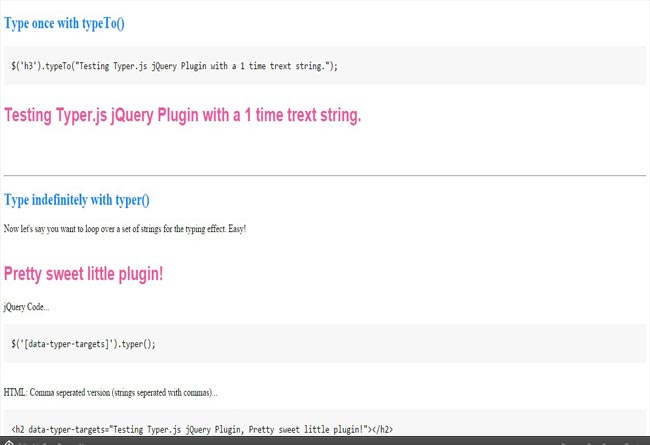Click the $('[data-typer-targets]').typer(); code line
650x445 pixels.
click(83, 344)
